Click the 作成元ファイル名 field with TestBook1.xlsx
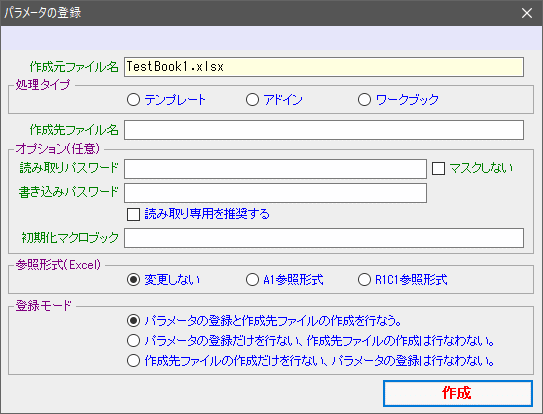Image resolution: width=543 pixels, height=414 pixels. 324,67
